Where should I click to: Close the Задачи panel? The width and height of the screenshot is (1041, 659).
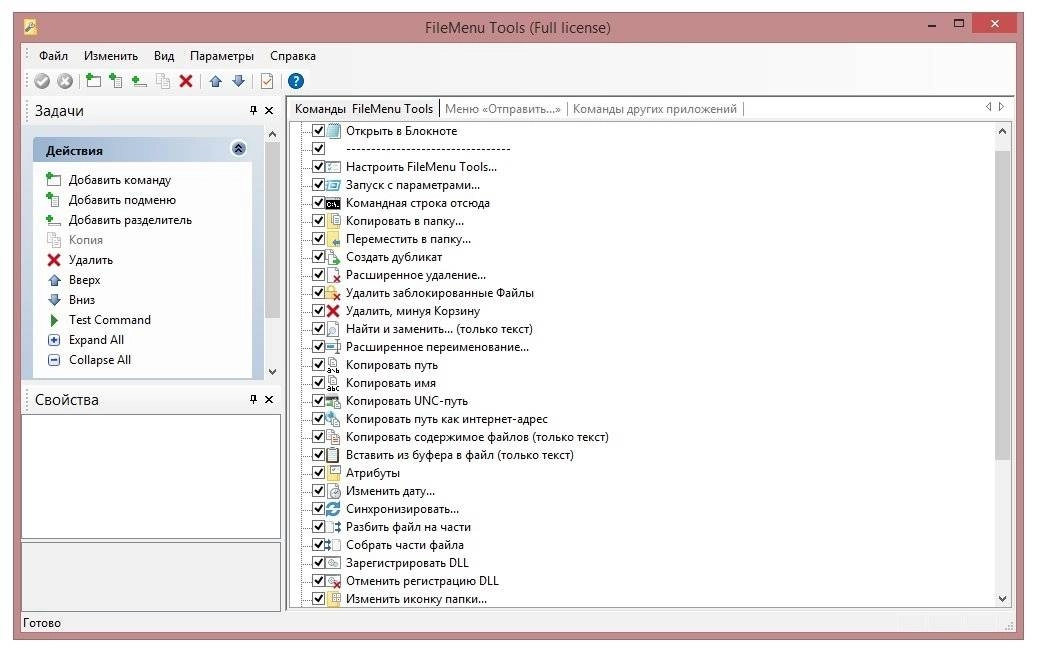(269, 110)
